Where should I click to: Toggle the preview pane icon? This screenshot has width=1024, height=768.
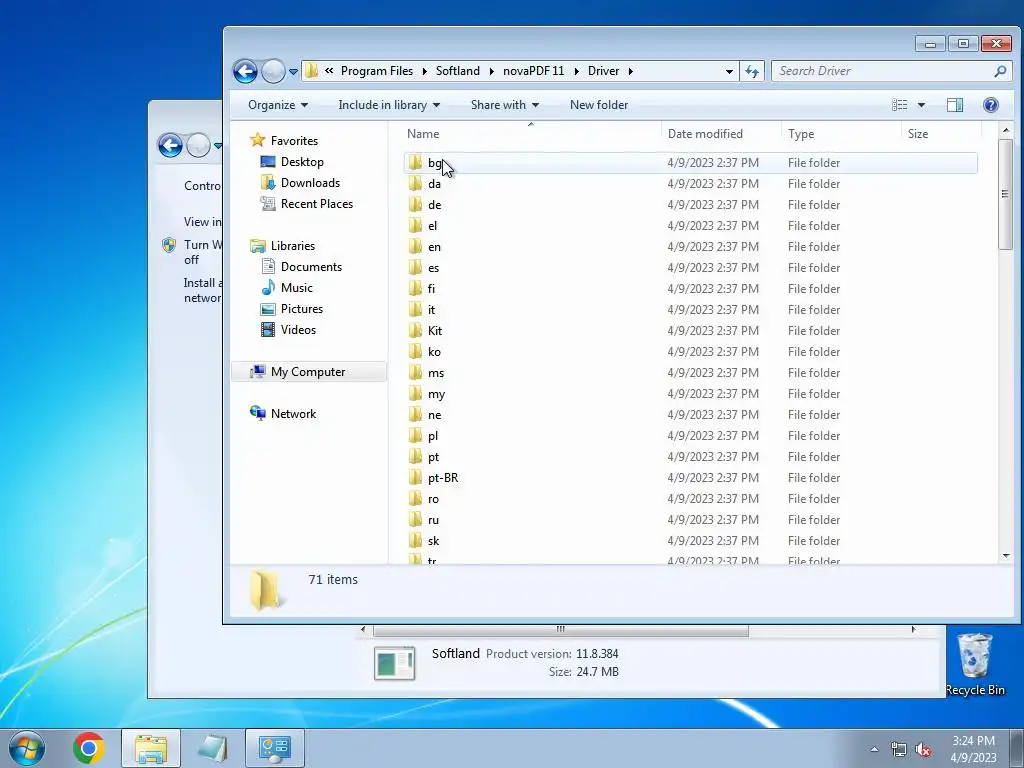(955, 105)
